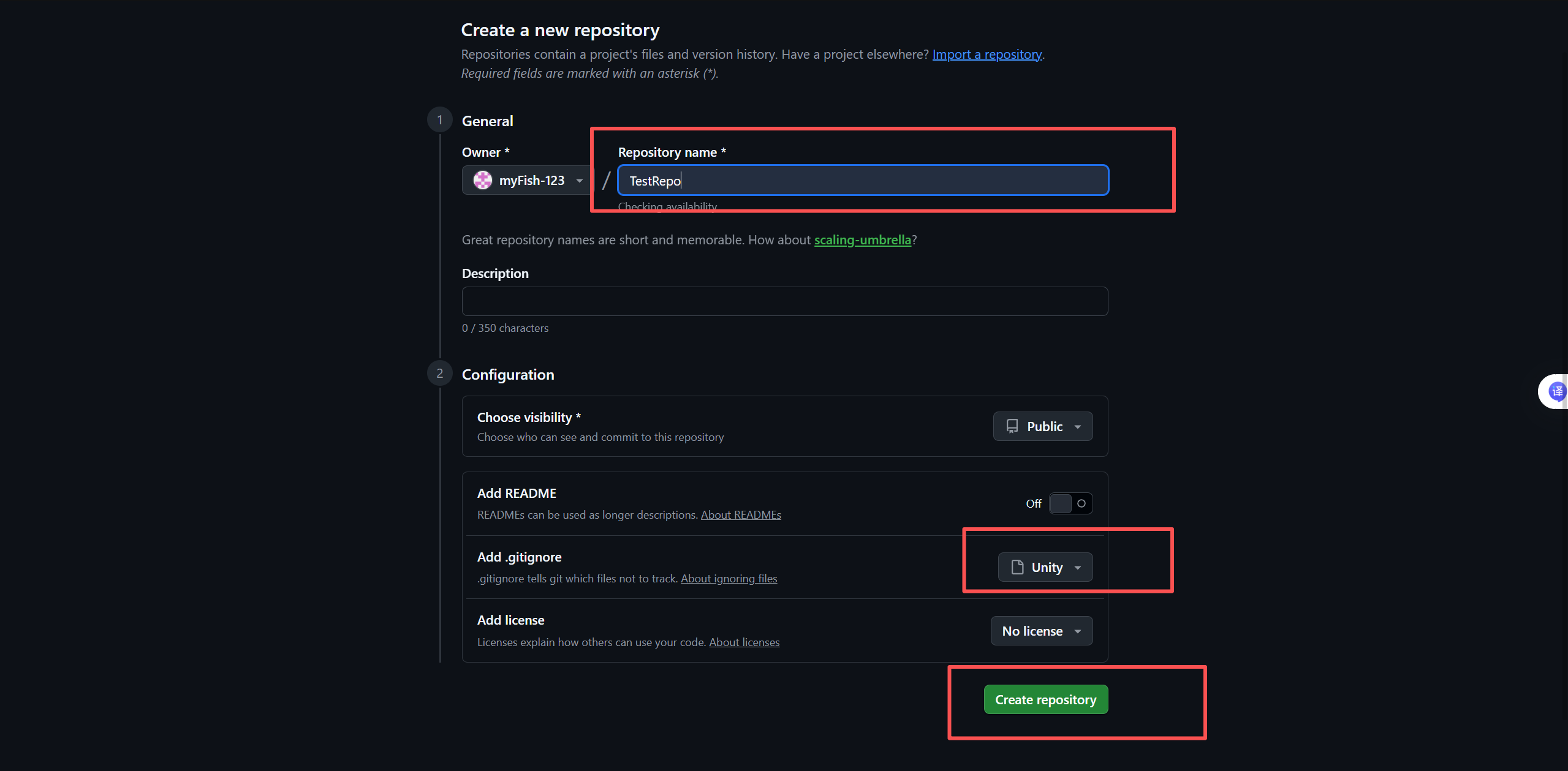1568x771 pixels.
Task: Open the About READMEs link
Action: pos(741,515)
